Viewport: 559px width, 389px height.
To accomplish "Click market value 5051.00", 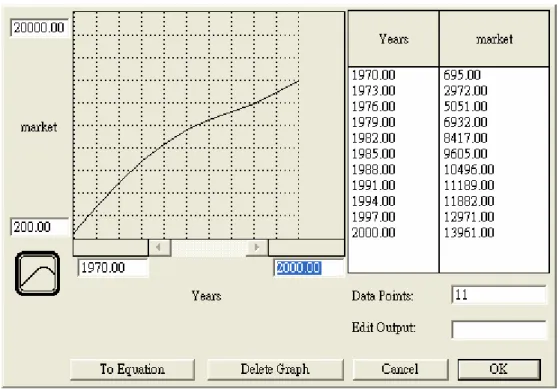I will [x=465, y=107].
